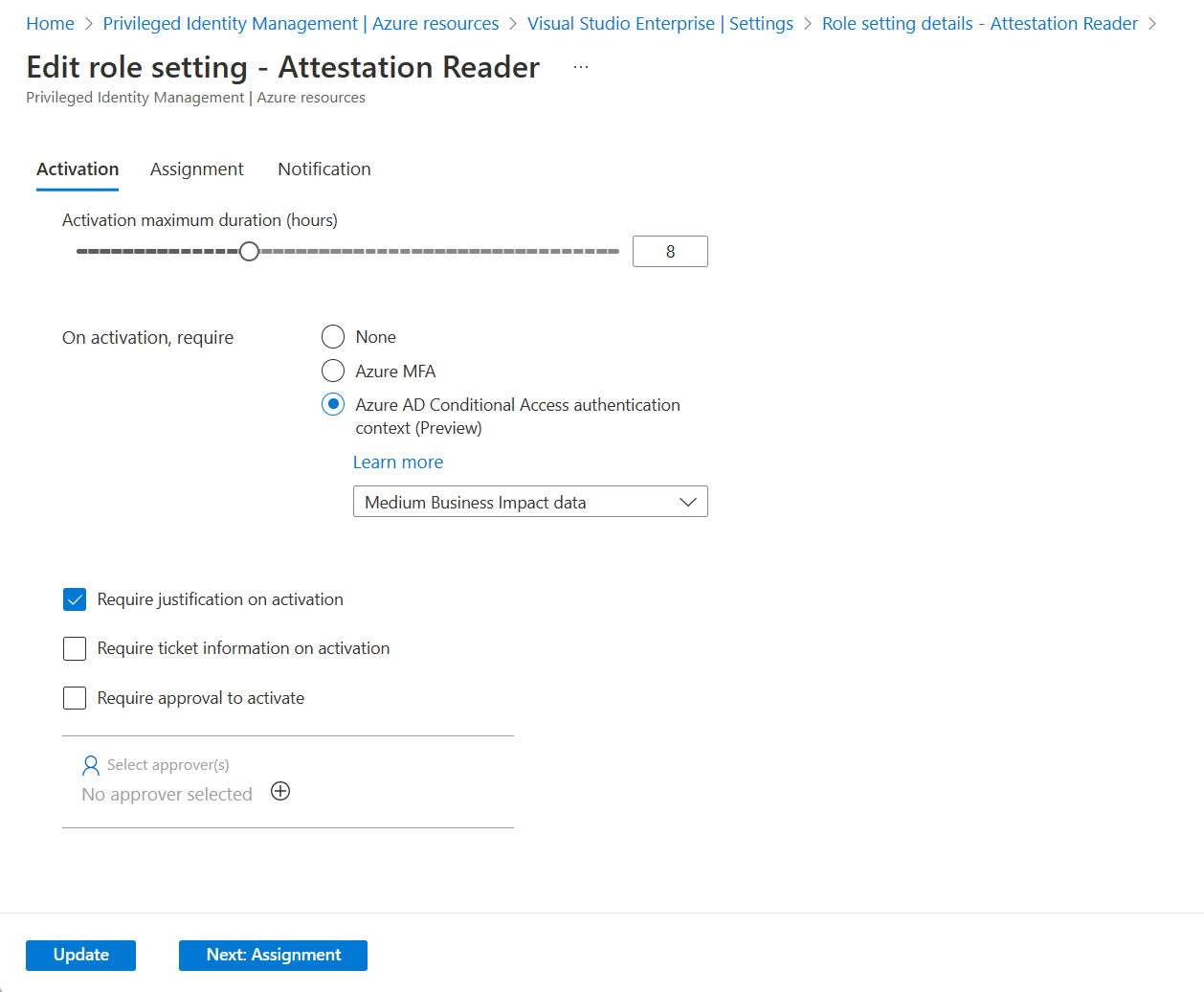Click the No approver selected text

167,795
